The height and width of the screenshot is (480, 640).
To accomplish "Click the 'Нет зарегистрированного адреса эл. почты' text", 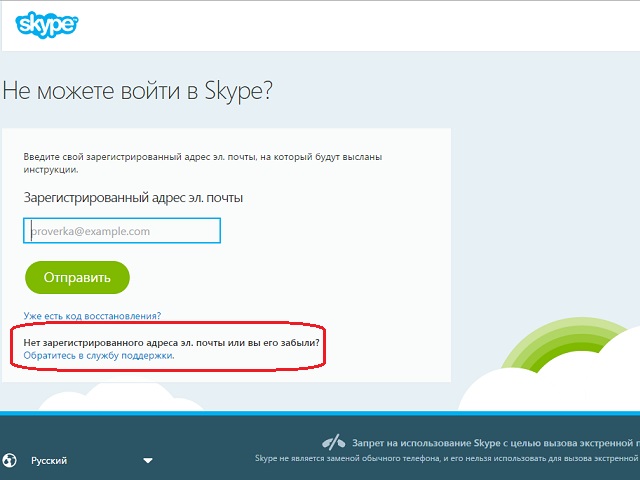I will point(171,342).
